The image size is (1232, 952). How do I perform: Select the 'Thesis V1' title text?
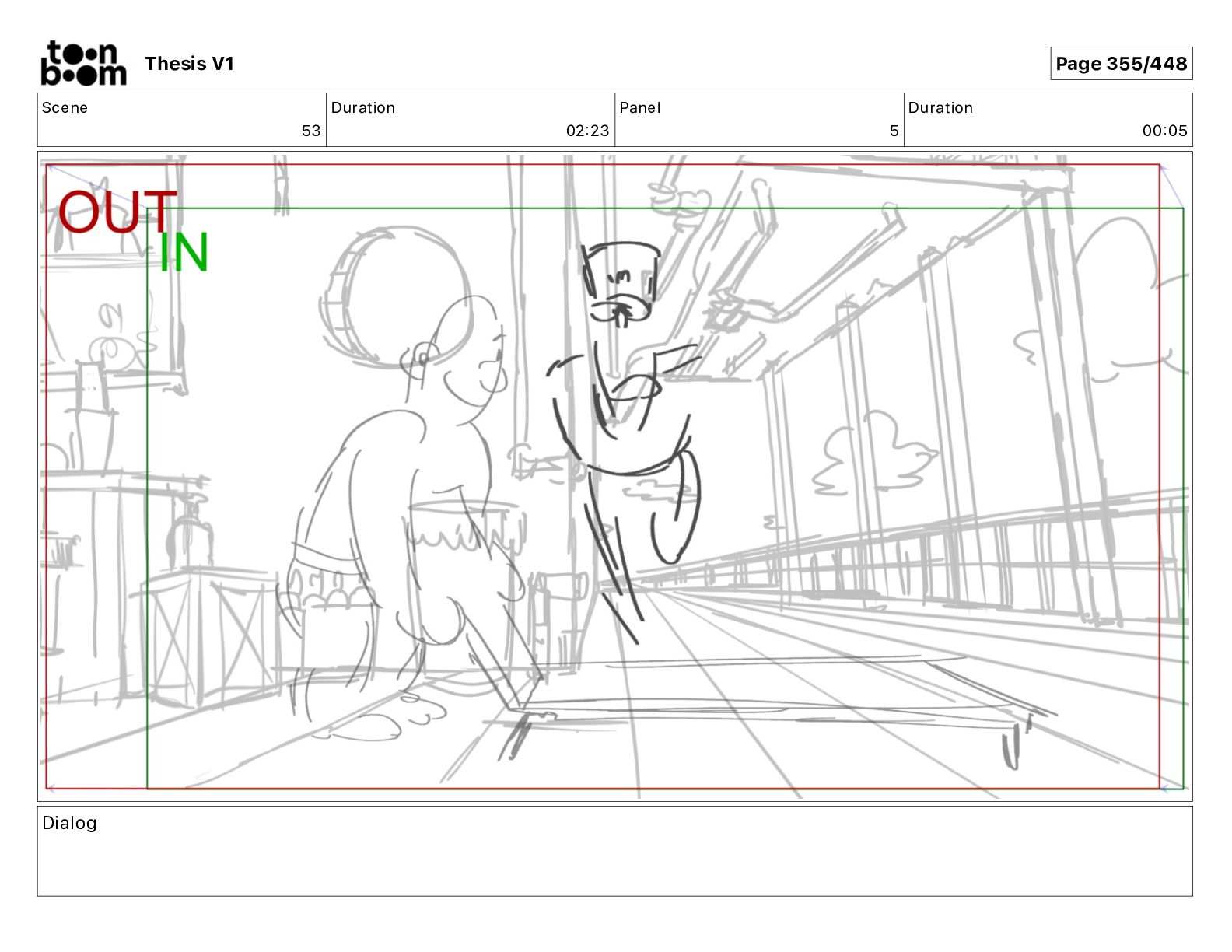coord(189,64)
